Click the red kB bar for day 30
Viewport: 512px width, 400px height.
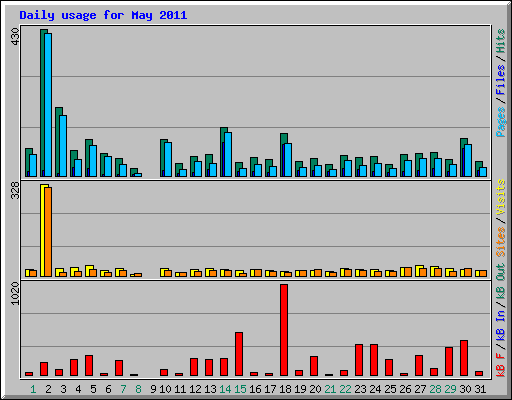[x=464, y=358]
